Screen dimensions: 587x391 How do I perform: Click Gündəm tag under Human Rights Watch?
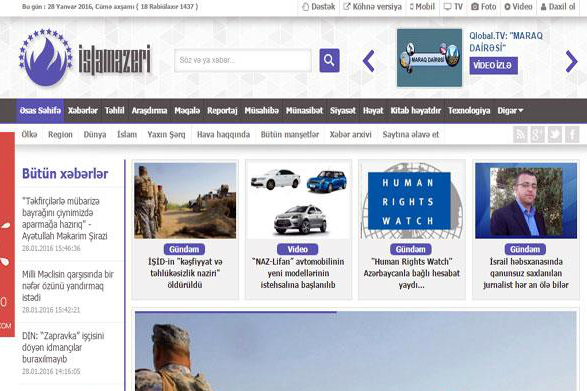tap(411, 249)
